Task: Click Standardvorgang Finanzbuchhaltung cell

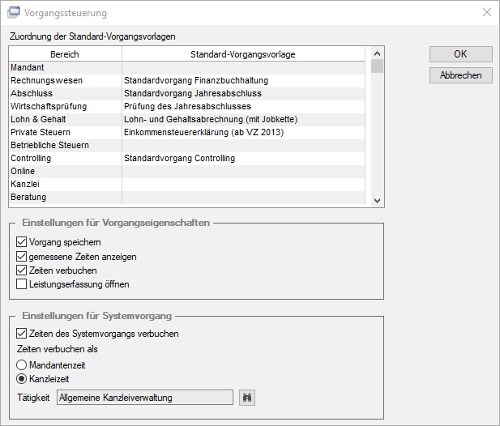Action: point(243,80)
